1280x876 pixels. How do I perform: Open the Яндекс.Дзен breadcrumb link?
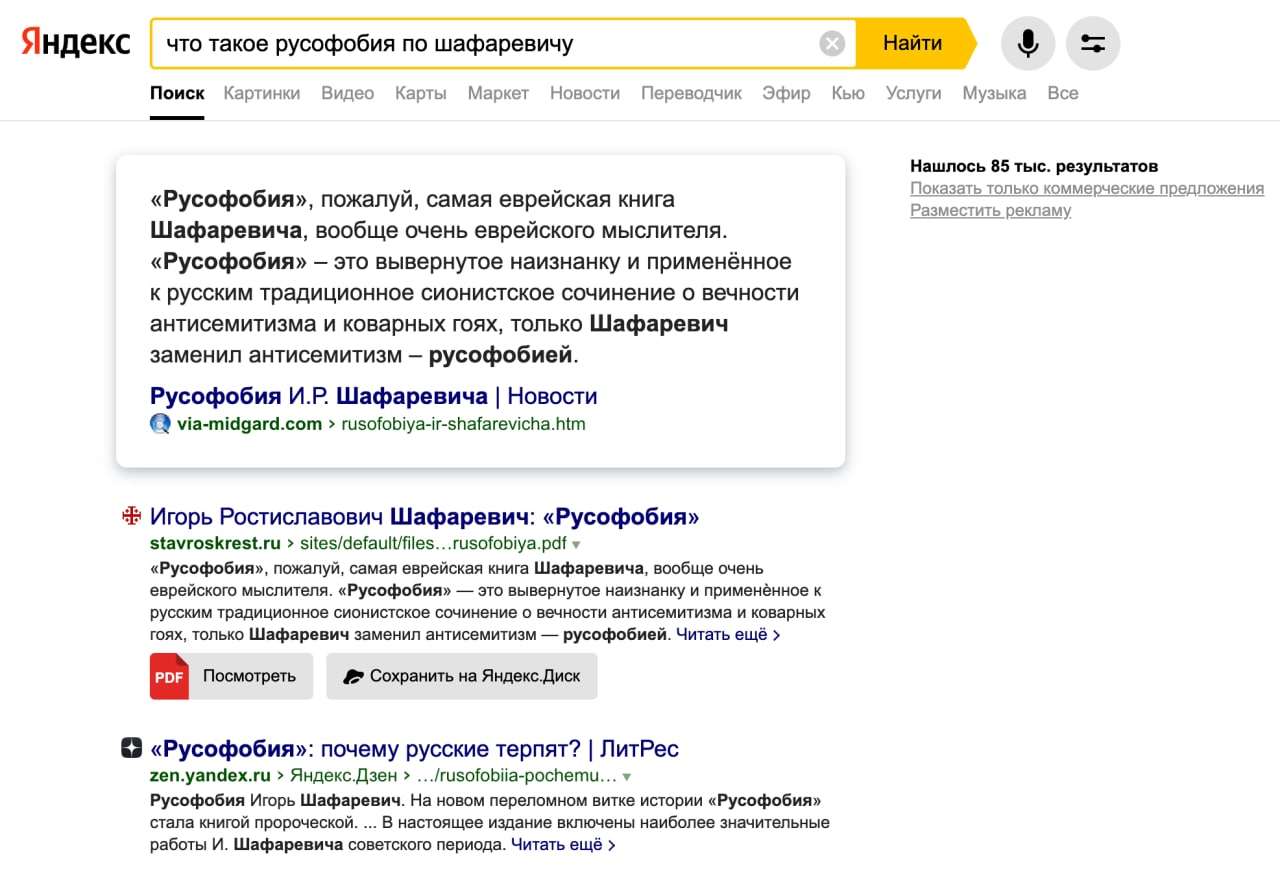click(x=345, y=775)
